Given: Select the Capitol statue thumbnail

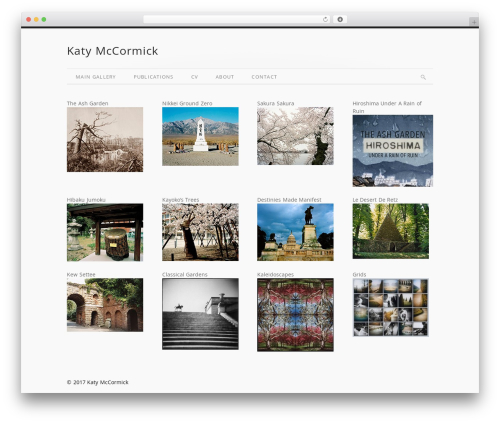Looking at the screenshot, I should coord(295,232).
